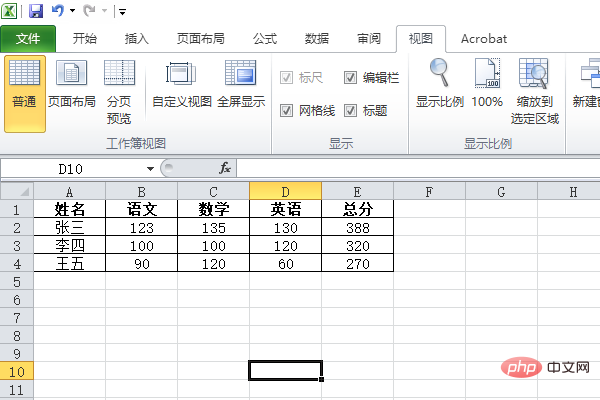This screenshot has height=400, width=600.
Task: Open the Acrobat ribbon tab
Action: (x=484, y=39)
